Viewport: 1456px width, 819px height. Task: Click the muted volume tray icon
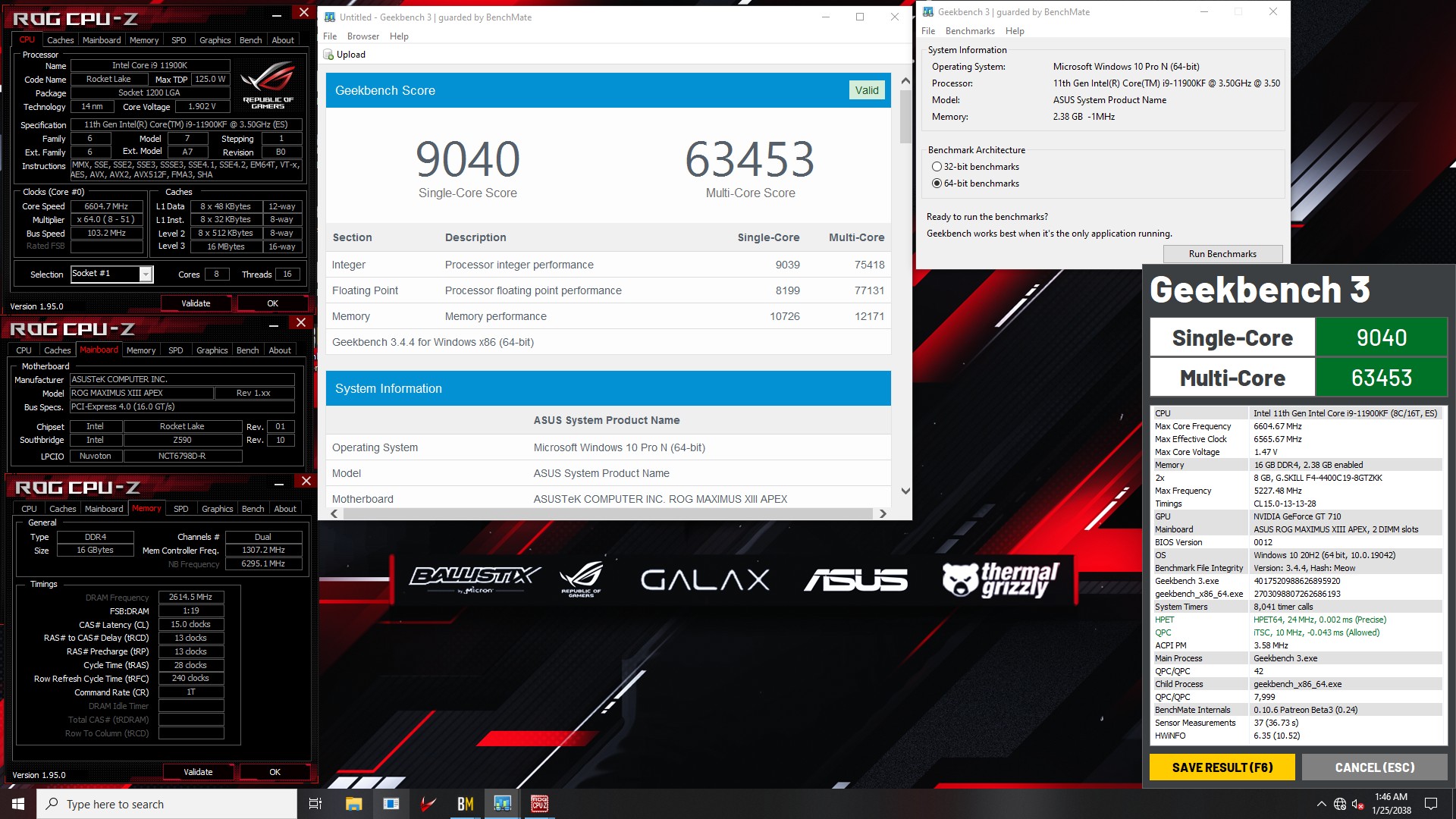1358,804
